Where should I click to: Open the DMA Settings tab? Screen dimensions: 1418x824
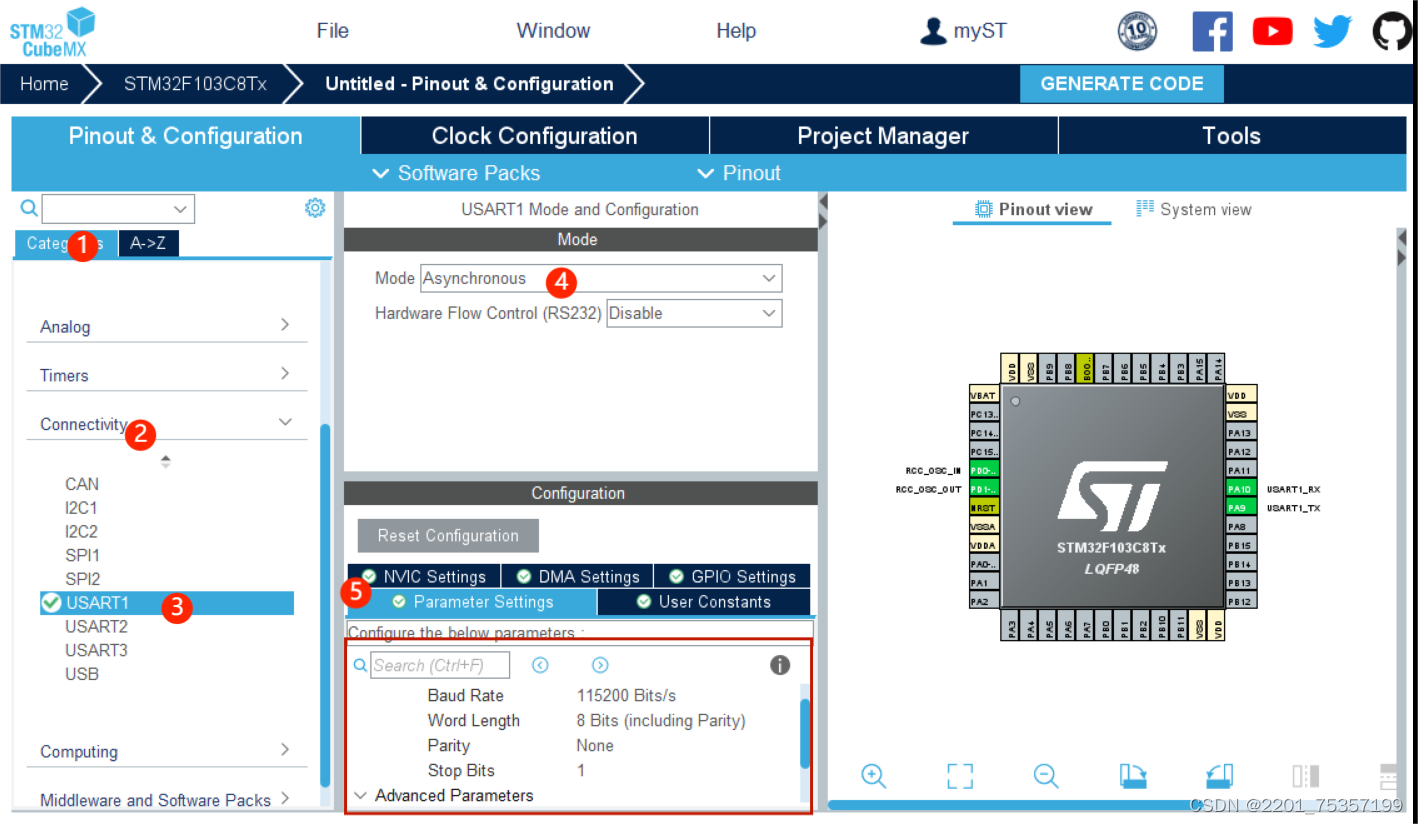click(x=577, y=576)
